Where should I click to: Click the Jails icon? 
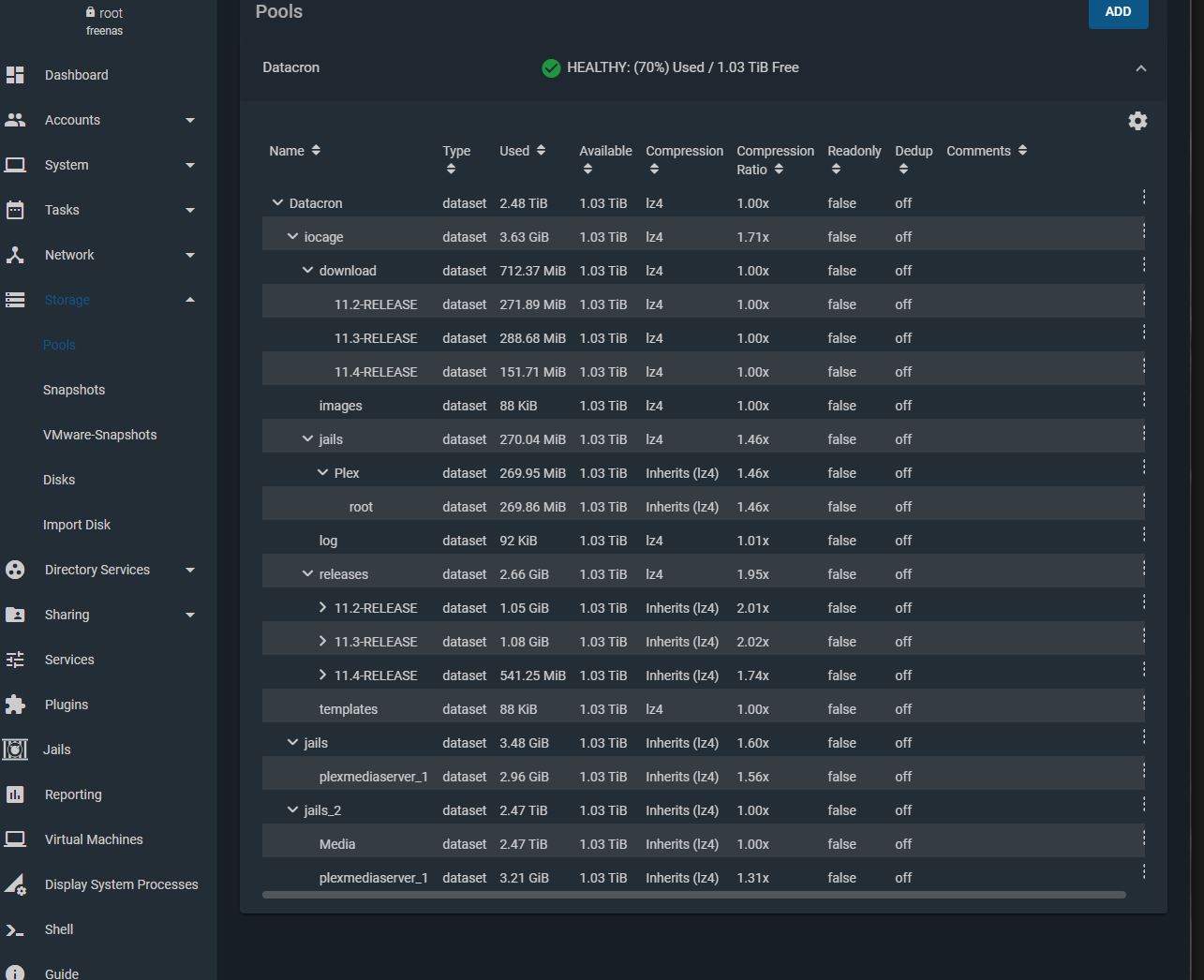pyautogui.click(x=15, y=750)
